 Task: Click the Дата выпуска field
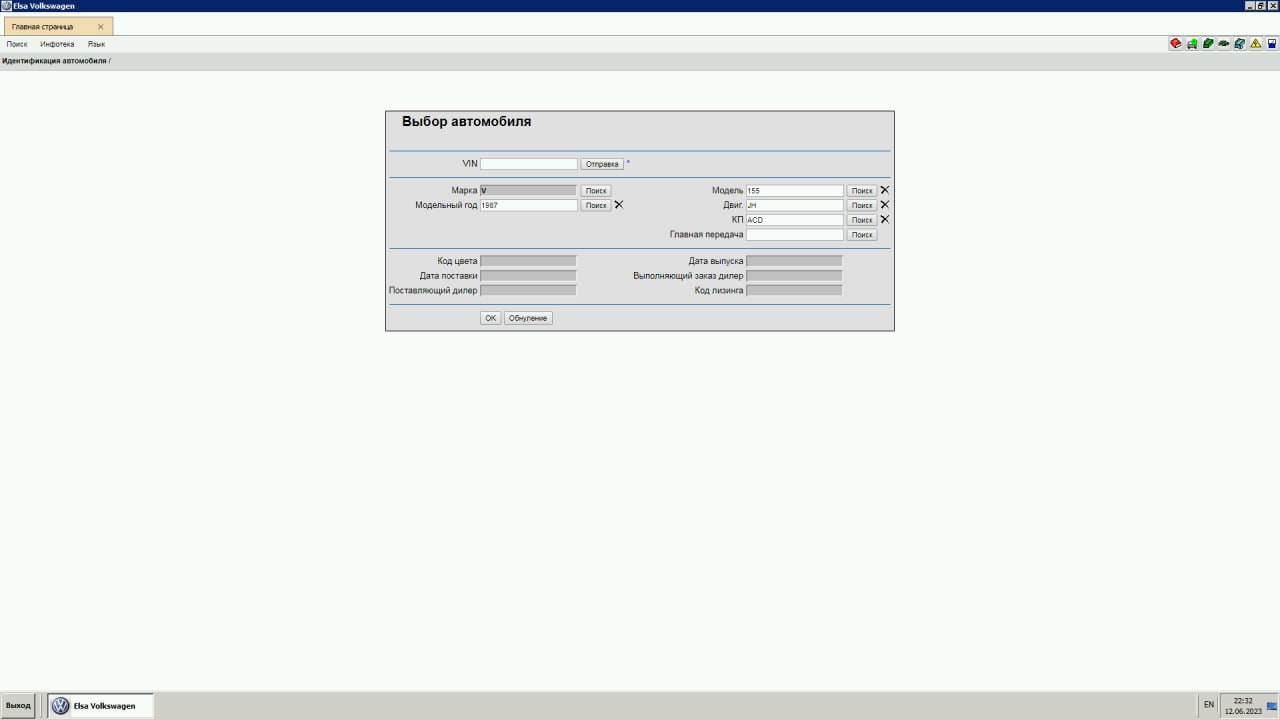click(x=795, y=261)
